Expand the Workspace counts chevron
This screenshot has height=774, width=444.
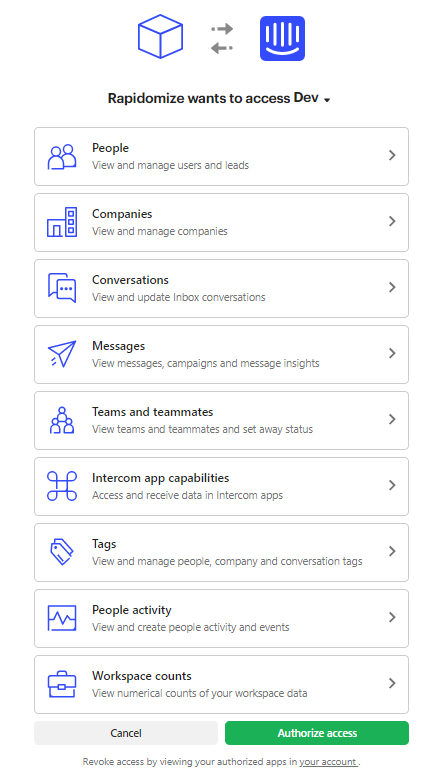coord(392,683)
